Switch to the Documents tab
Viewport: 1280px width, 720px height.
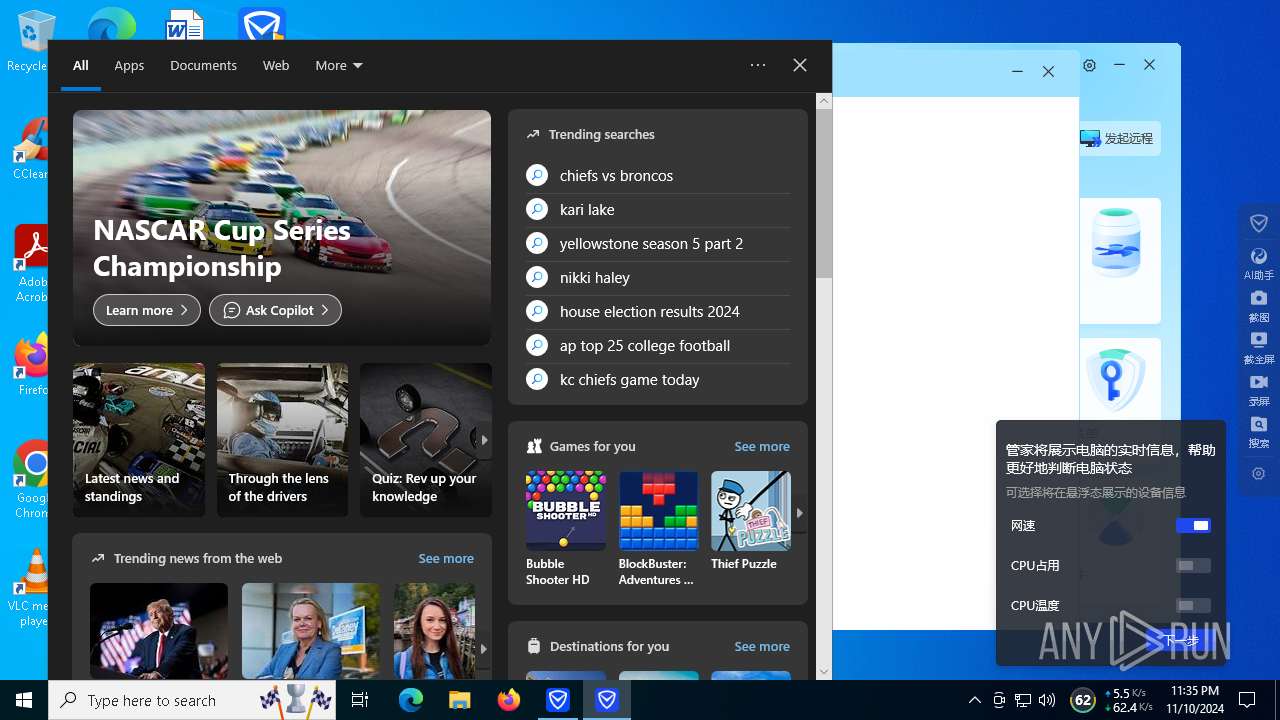[203, 65]
